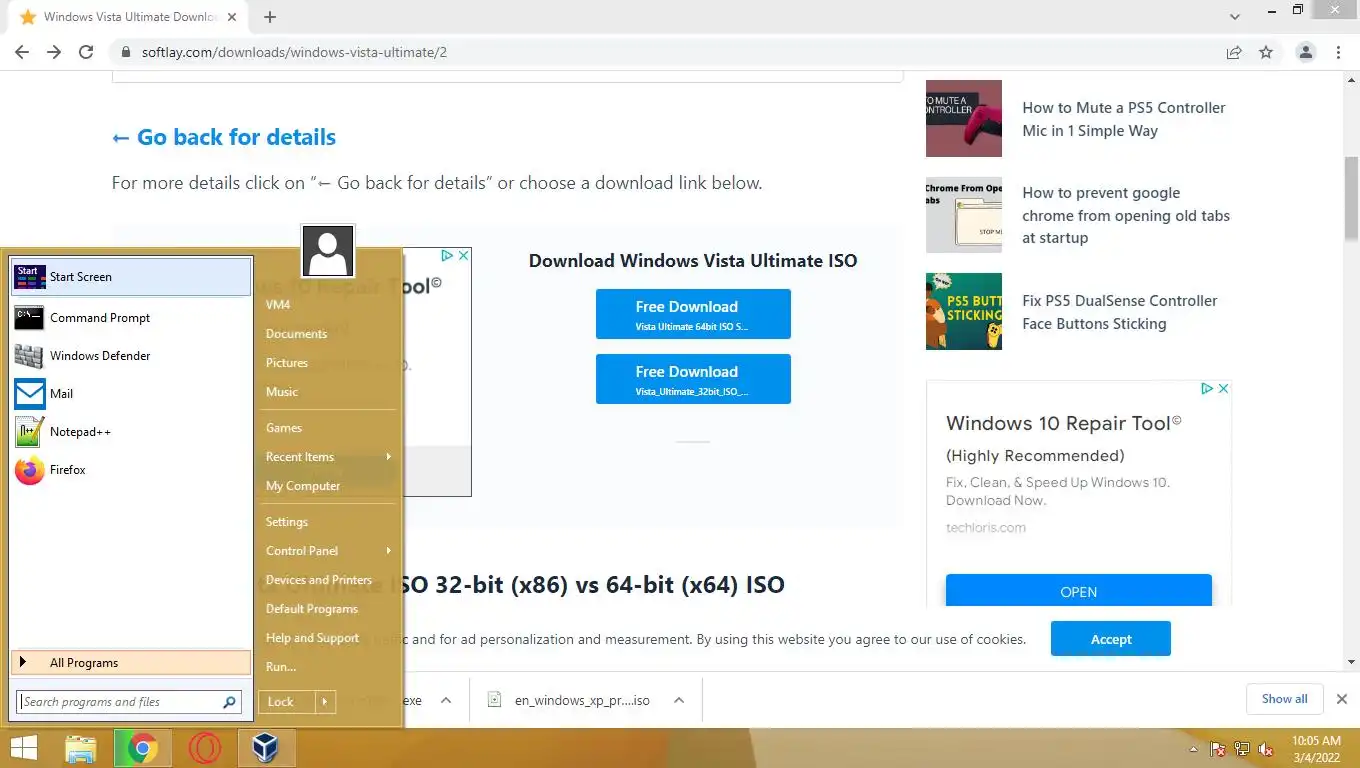Launch Notepad++ from start menu
The height and width of the screenshot is (768, 1360).
(x=131, y=432)
